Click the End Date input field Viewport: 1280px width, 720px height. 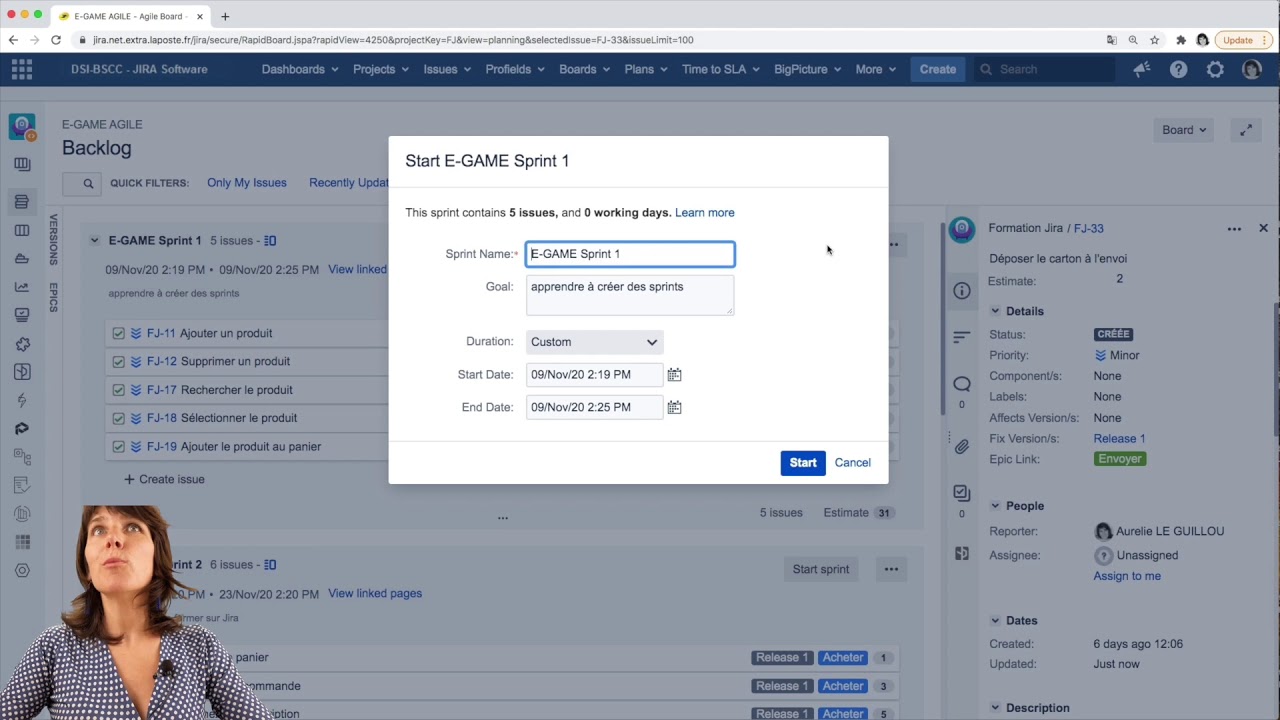pos(594,407)
